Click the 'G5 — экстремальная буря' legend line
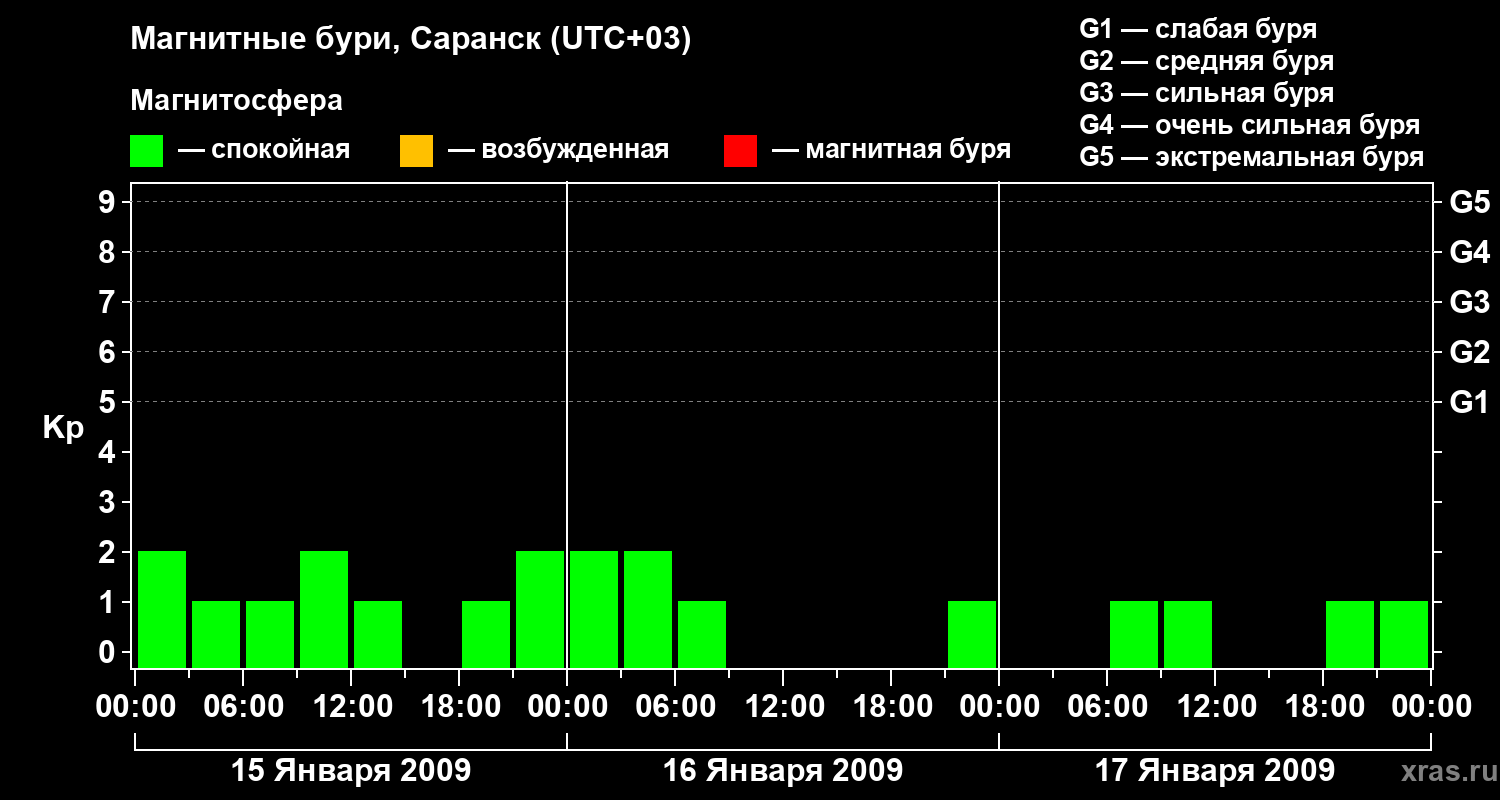Viewport: 1500px width, 800px height. pyautogui.click(x=1252, y=157)
